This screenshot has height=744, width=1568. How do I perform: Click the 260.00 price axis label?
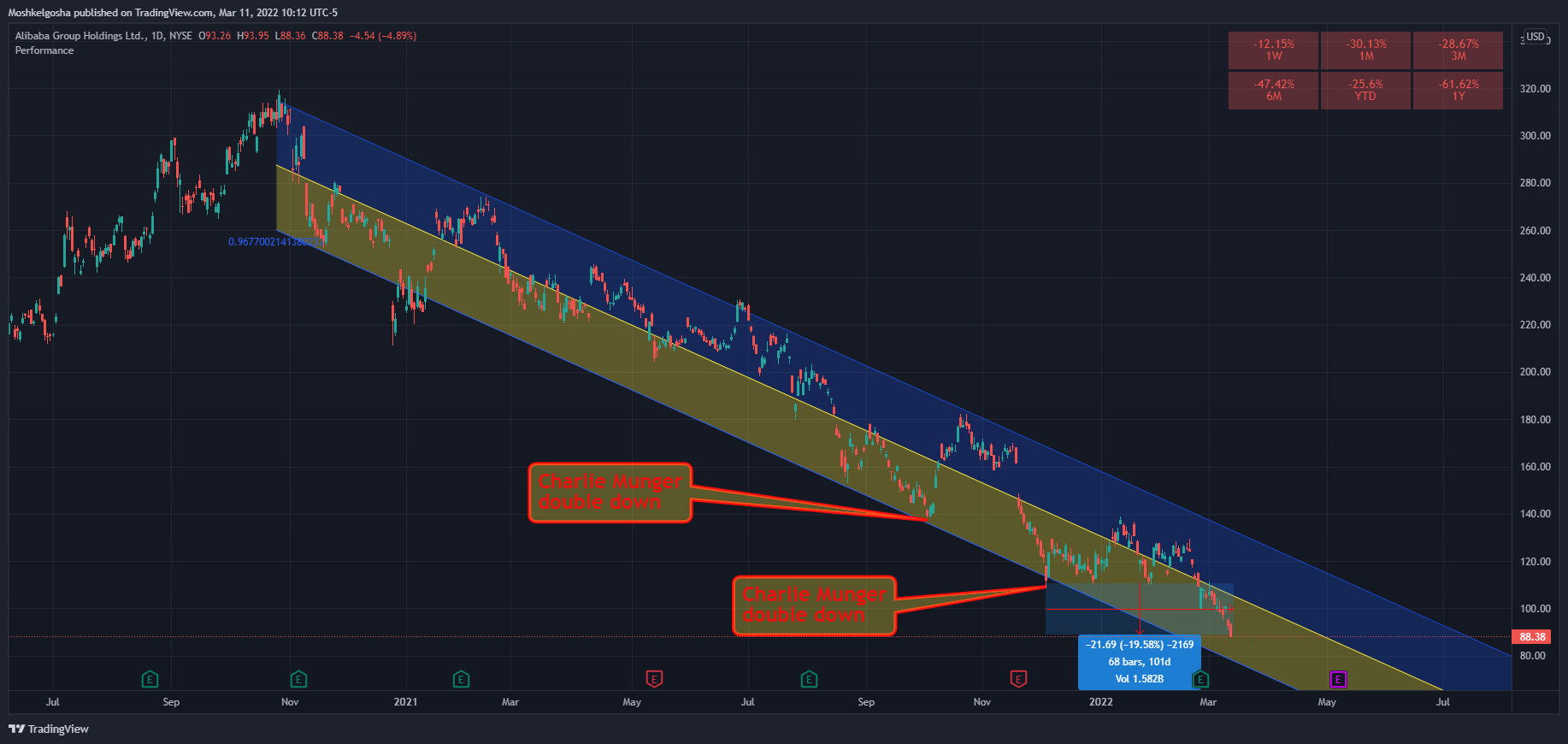pos(1535,230)
